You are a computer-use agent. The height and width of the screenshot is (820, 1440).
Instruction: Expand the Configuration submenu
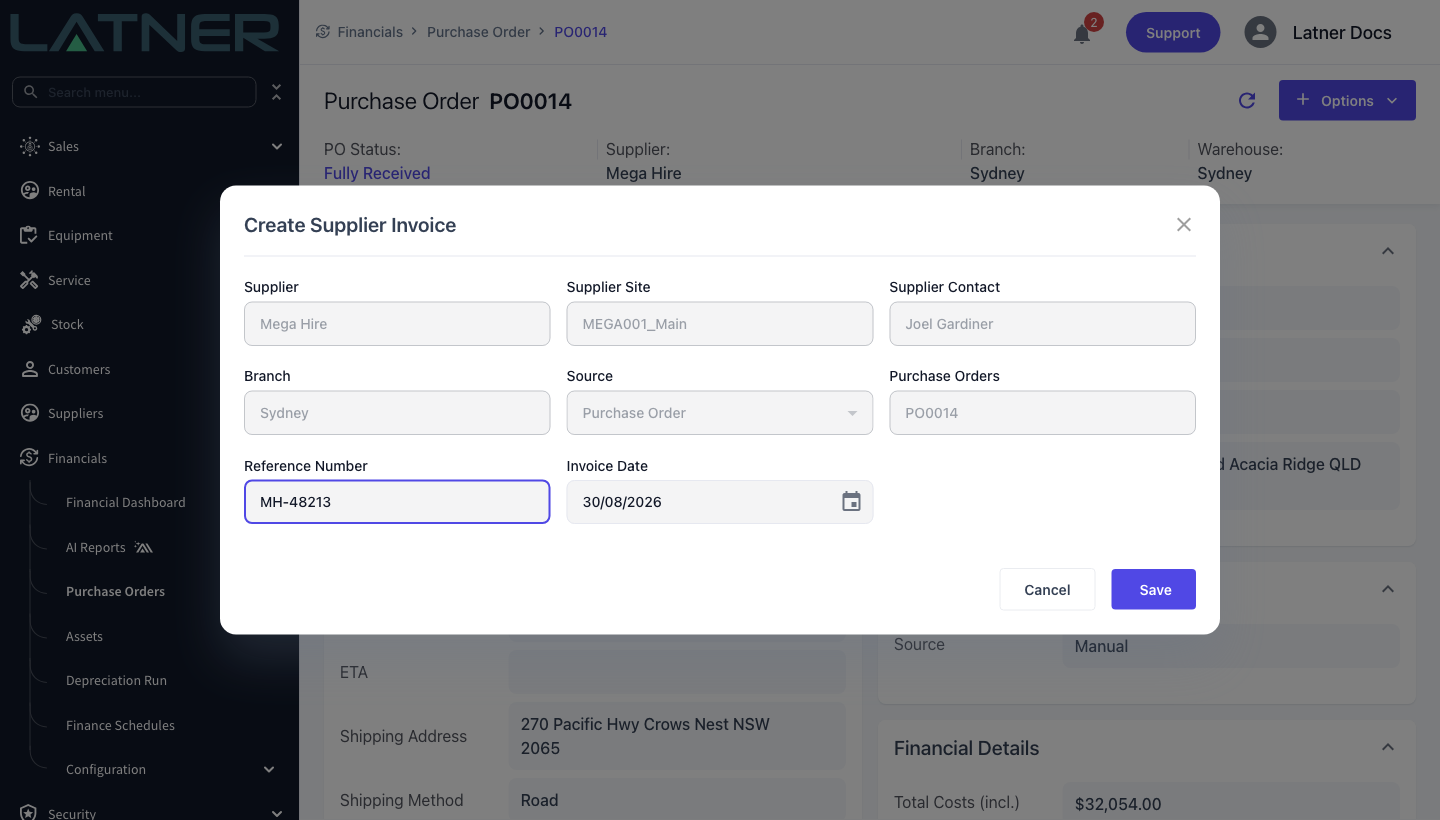coord(268,769)
